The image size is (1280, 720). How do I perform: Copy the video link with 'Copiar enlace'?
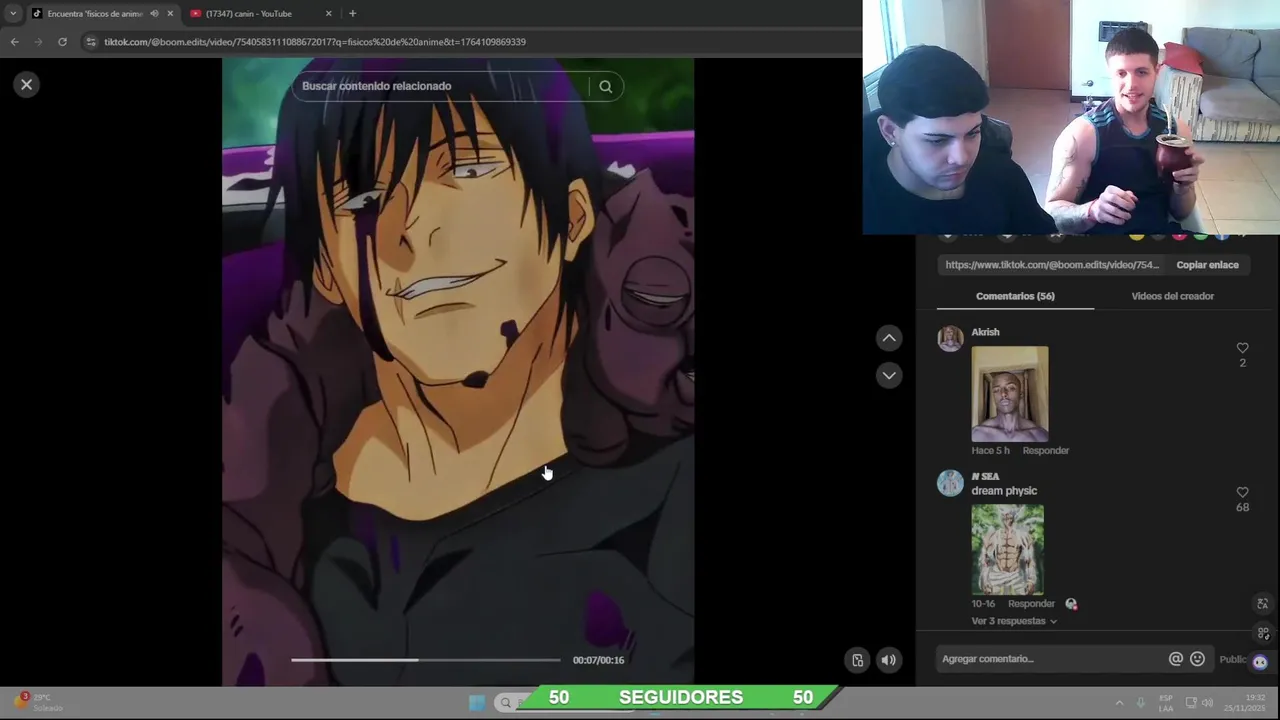[x=1207, y=265]
